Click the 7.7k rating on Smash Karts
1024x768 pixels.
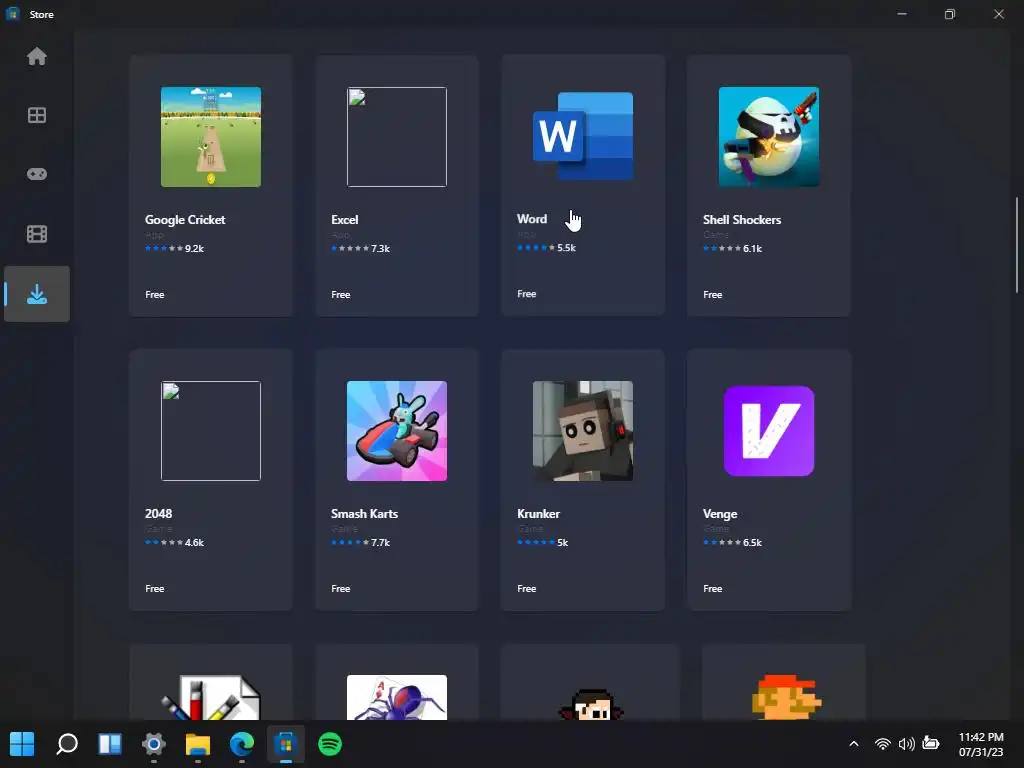pyautogui.click(x=380, y=543)
